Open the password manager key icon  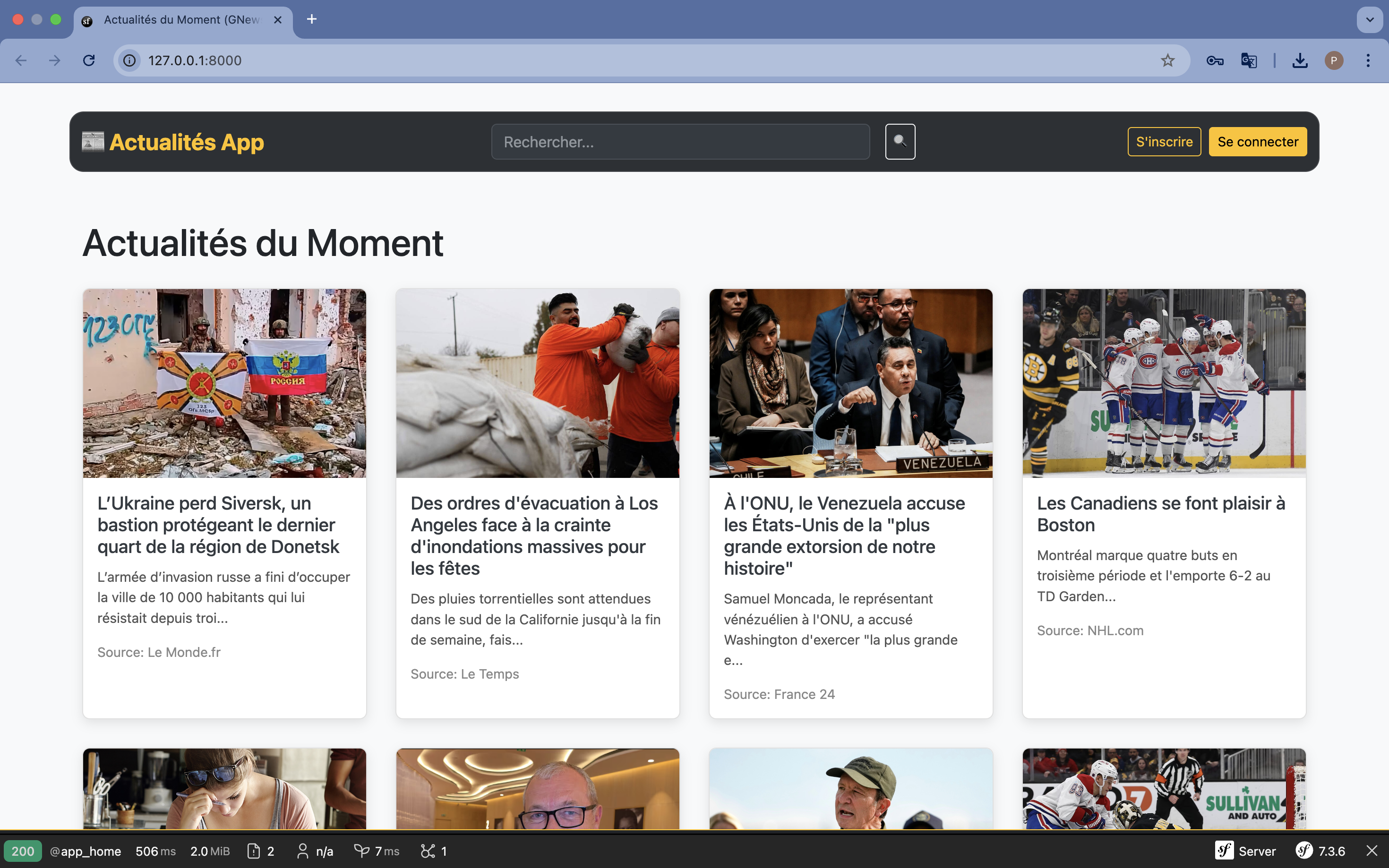pyautogui.click(x=1215, y=60)
